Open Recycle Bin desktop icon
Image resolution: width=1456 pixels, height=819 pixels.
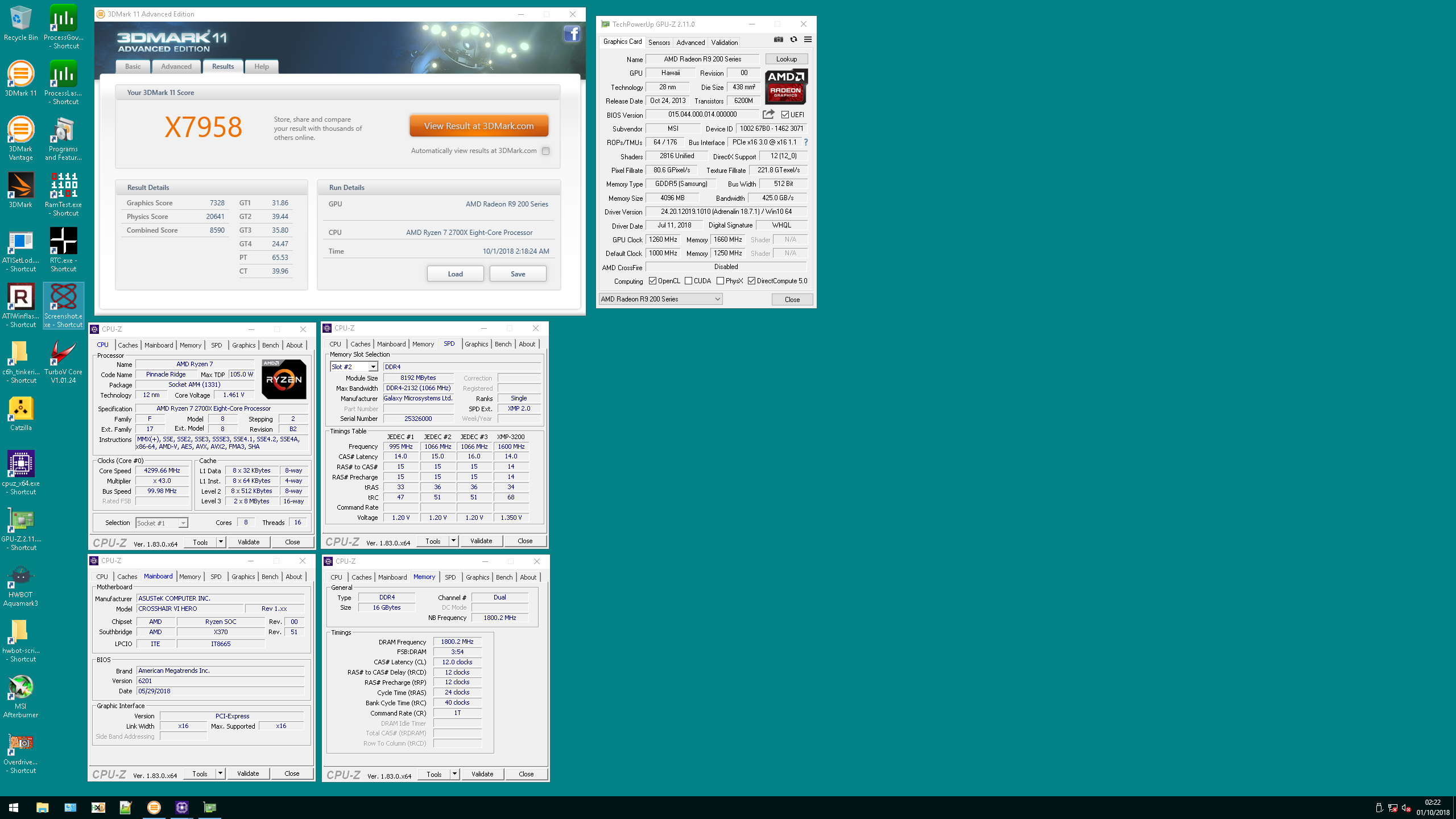[21, 24]
